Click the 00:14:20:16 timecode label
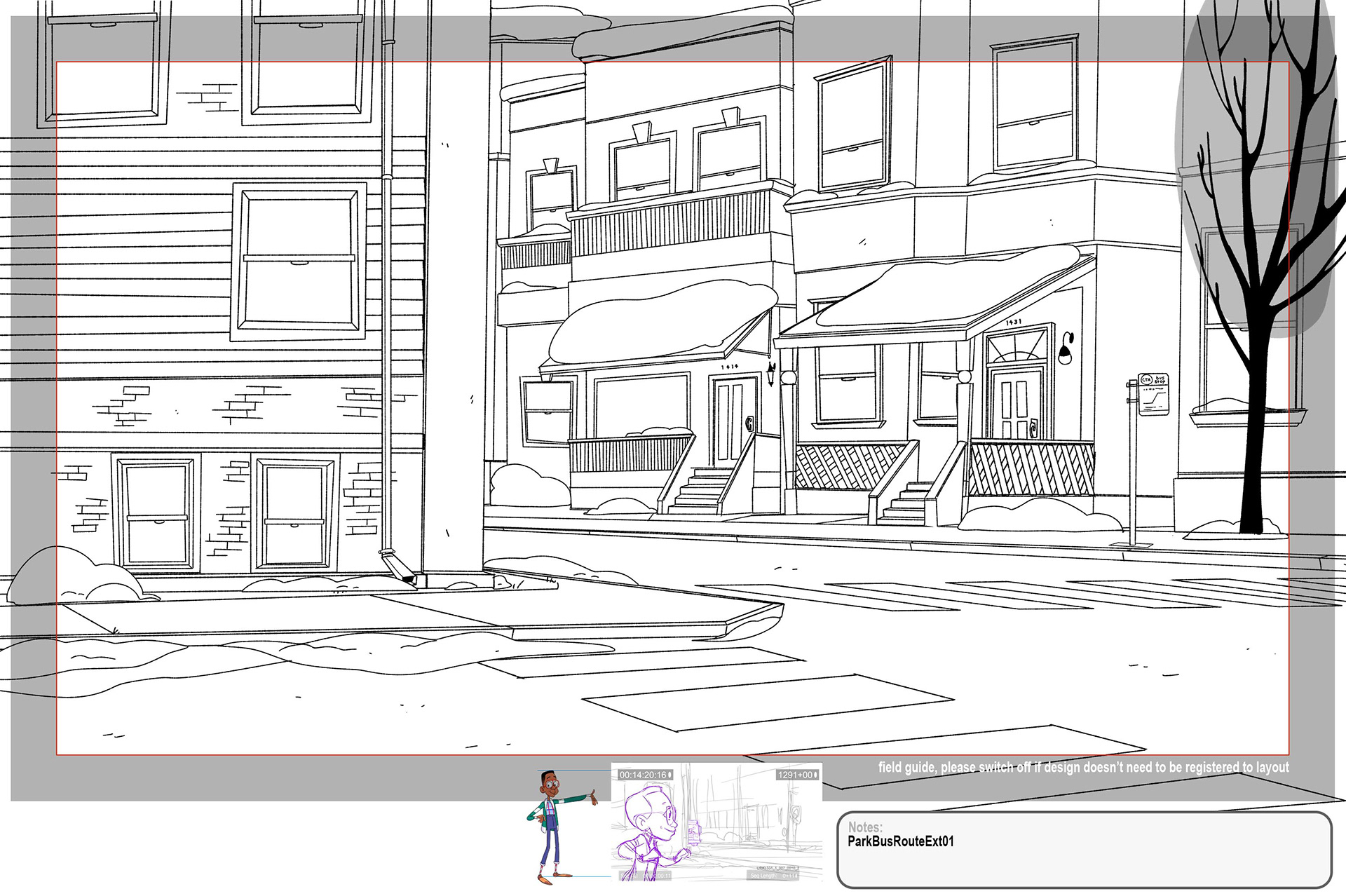The width and height of the screenshot is (1346, 896). coord(645,775)
